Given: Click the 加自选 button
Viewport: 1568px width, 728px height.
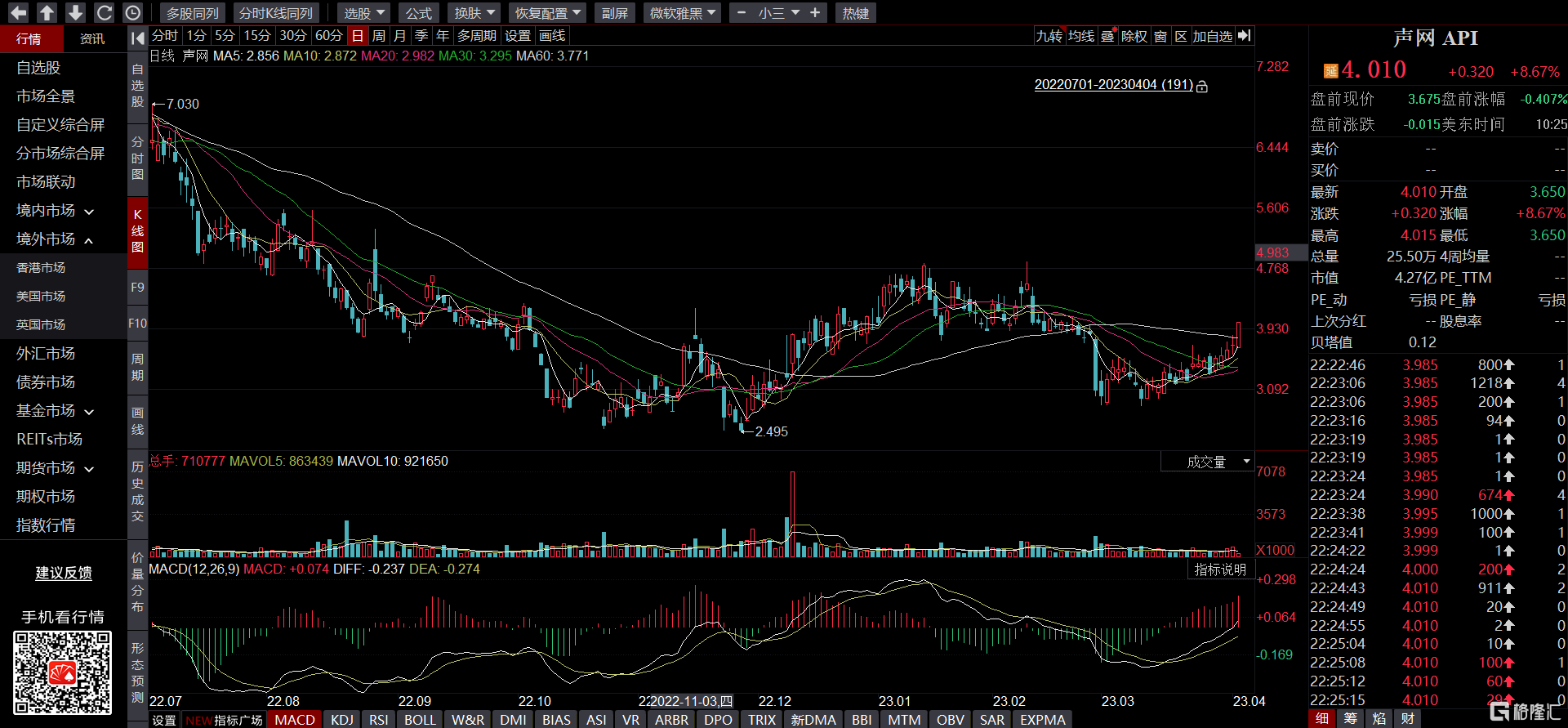Looking at the screenshot, I should click(x=1212, y=36).
